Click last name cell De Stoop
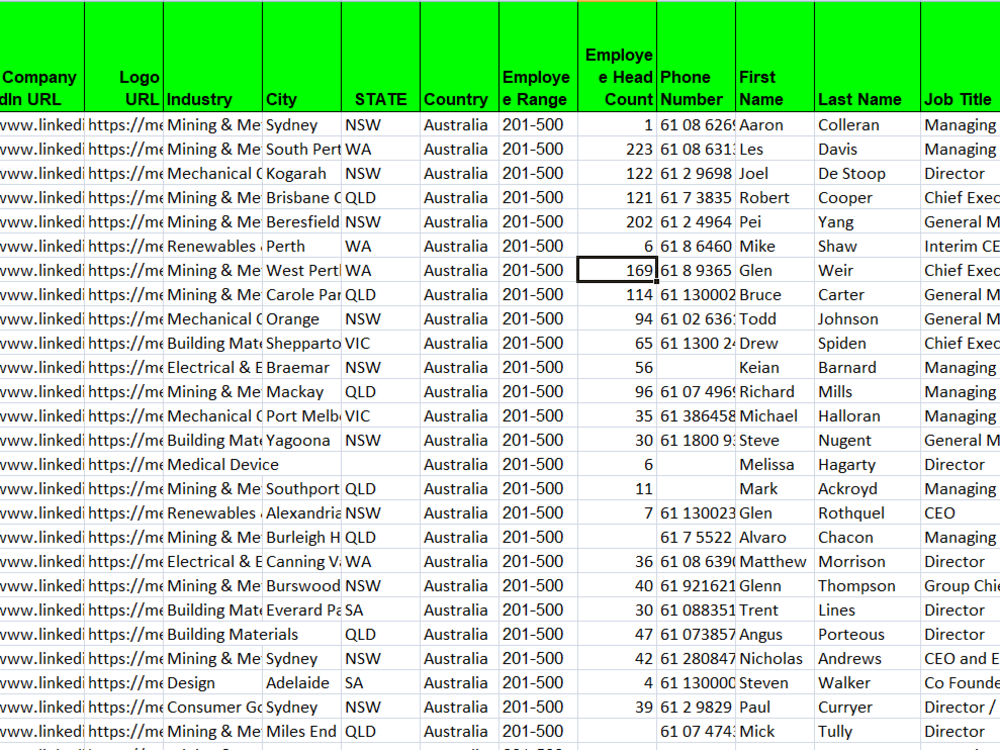1000x750 pixels. [867, 173]
